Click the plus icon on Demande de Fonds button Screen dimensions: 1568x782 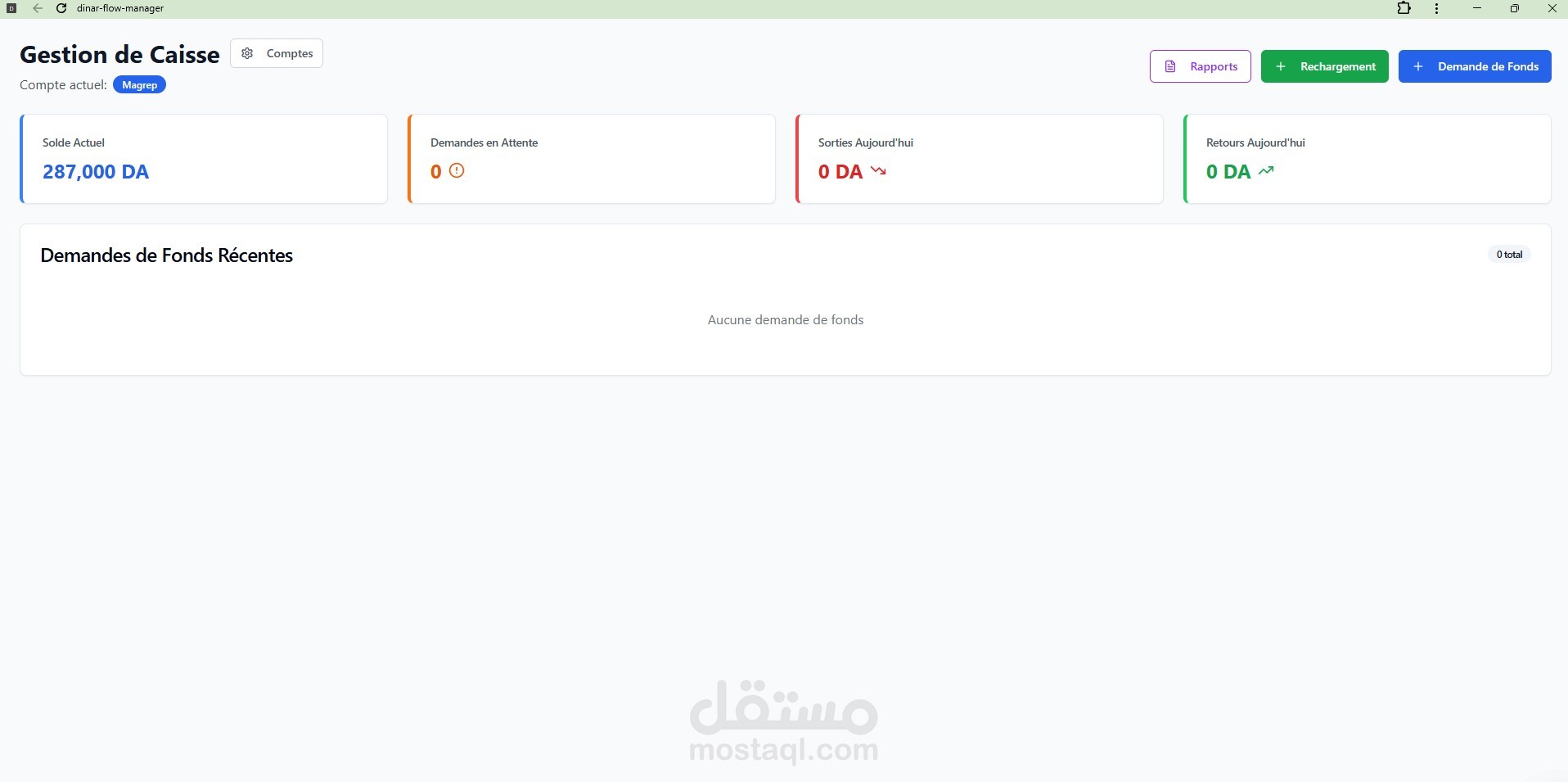point(1419,66)
